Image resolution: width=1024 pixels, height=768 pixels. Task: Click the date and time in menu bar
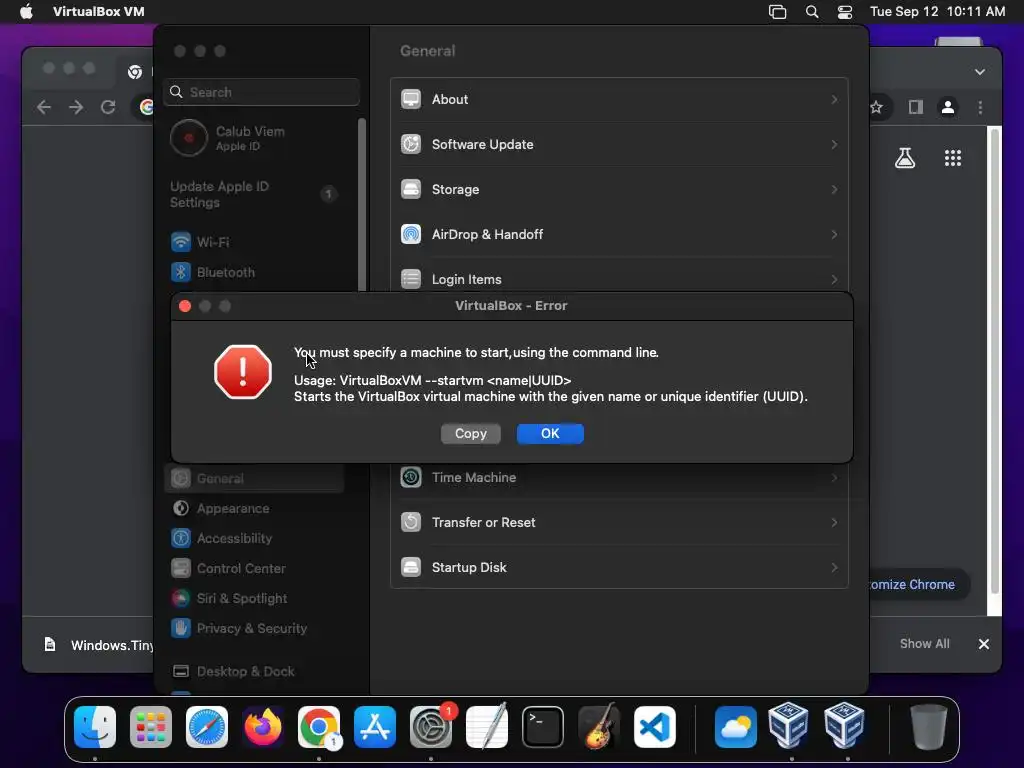tap(937, 12)
